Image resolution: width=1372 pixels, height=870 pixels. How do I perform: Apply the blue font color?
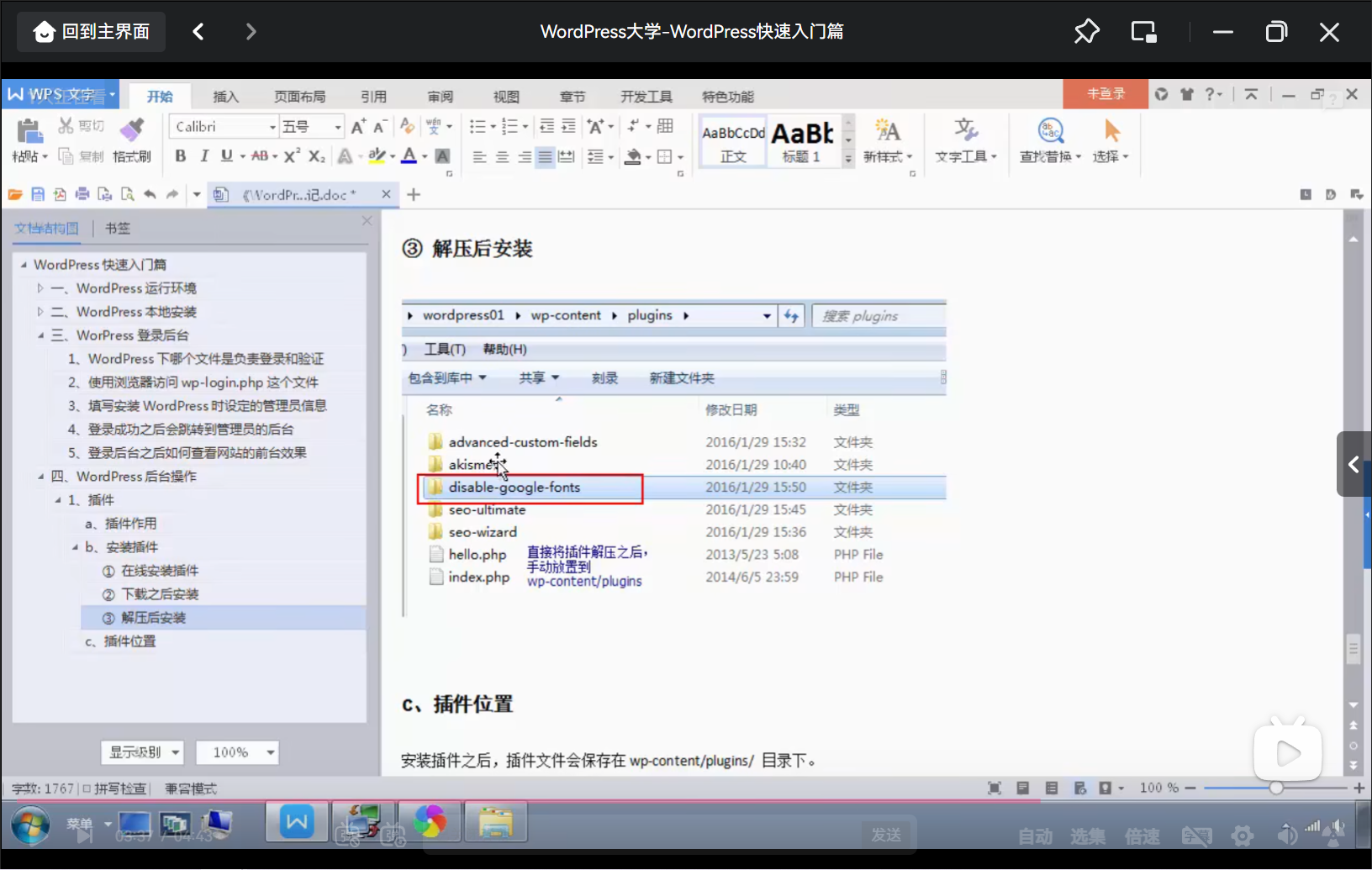(x=409, y=156)
